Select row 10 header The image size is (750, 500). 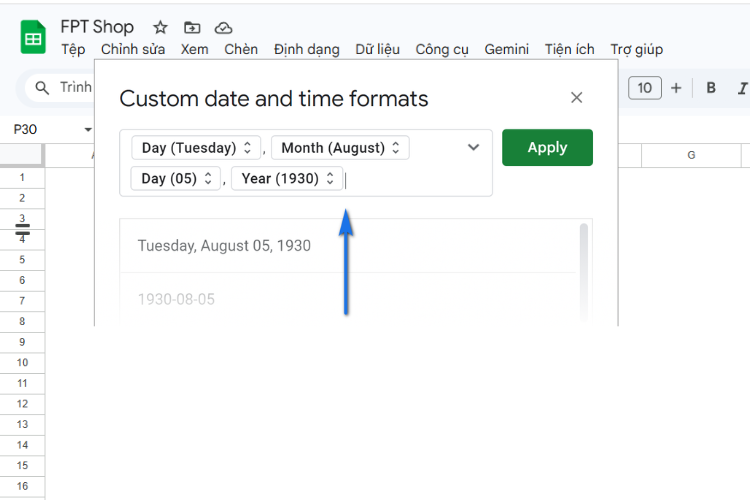click(x=22, y=363)
